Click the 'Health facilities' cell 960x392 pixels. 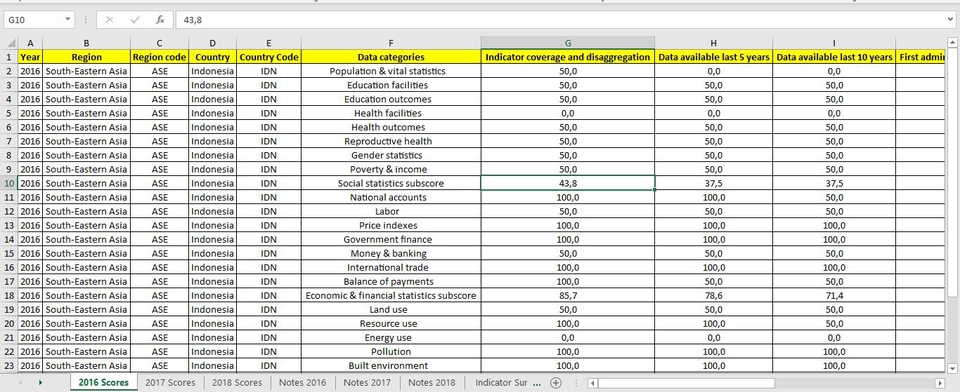tap(391, 113)
